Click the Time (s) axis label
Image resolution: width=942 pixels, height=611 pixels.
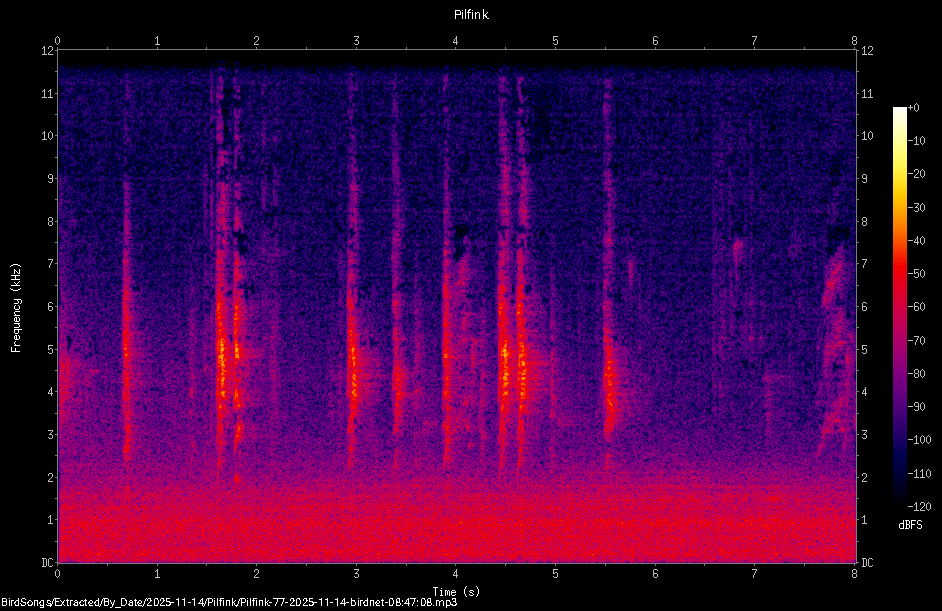(456, 592)
